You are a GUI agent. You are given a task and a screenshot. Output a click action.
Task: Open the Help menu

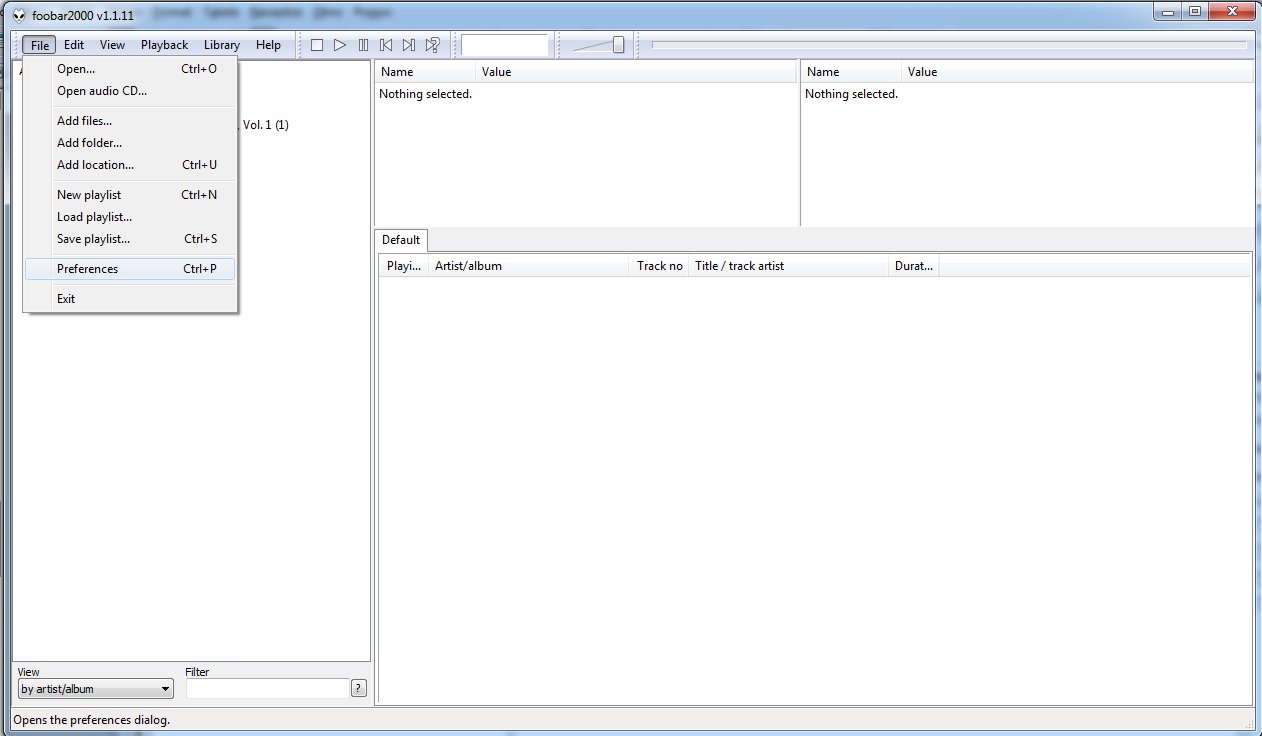tap(268, 45)
